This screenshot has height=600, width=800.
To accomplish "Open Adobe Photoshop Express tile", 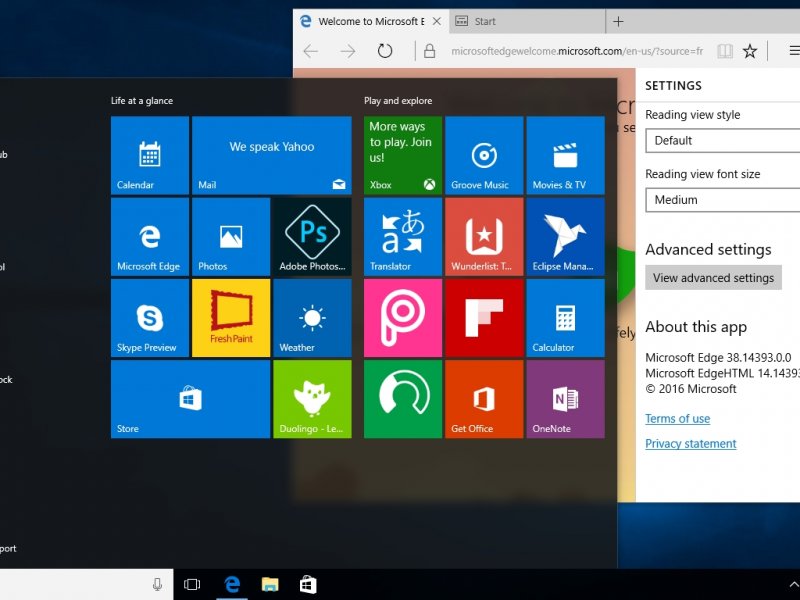I will point(312,237).
